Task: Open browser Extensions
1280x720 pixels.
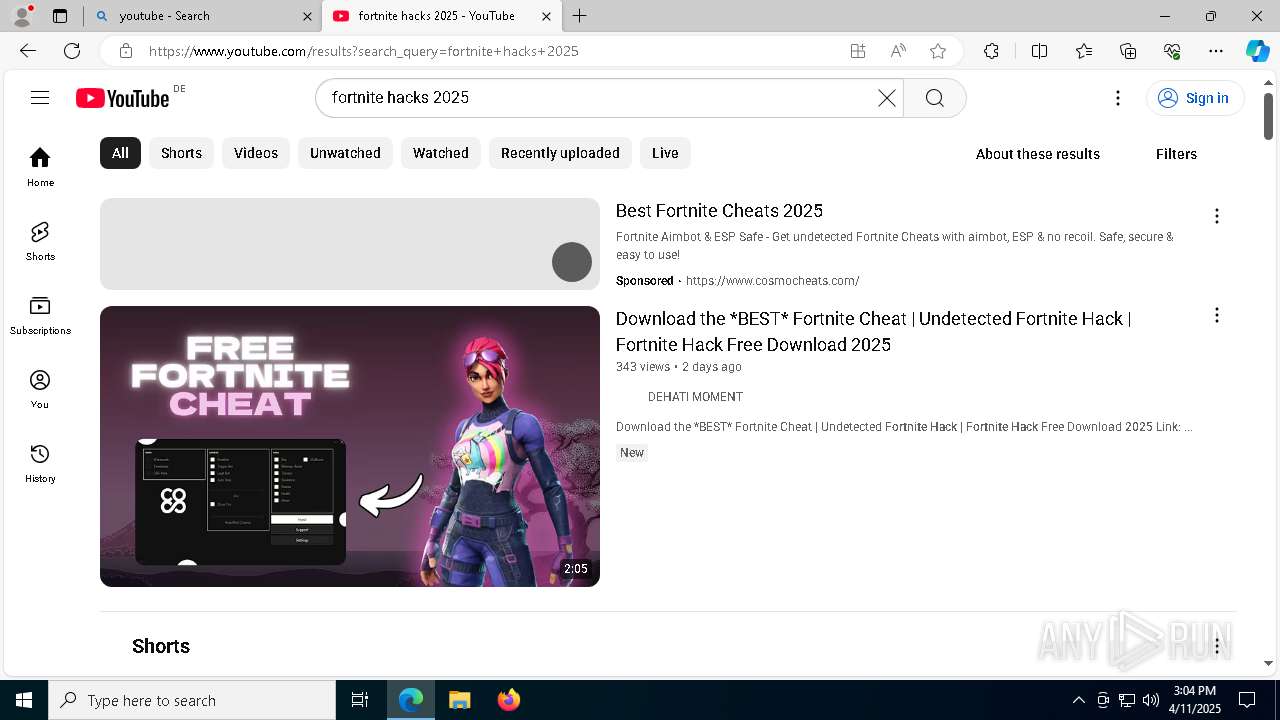Action: click(991, 51)
